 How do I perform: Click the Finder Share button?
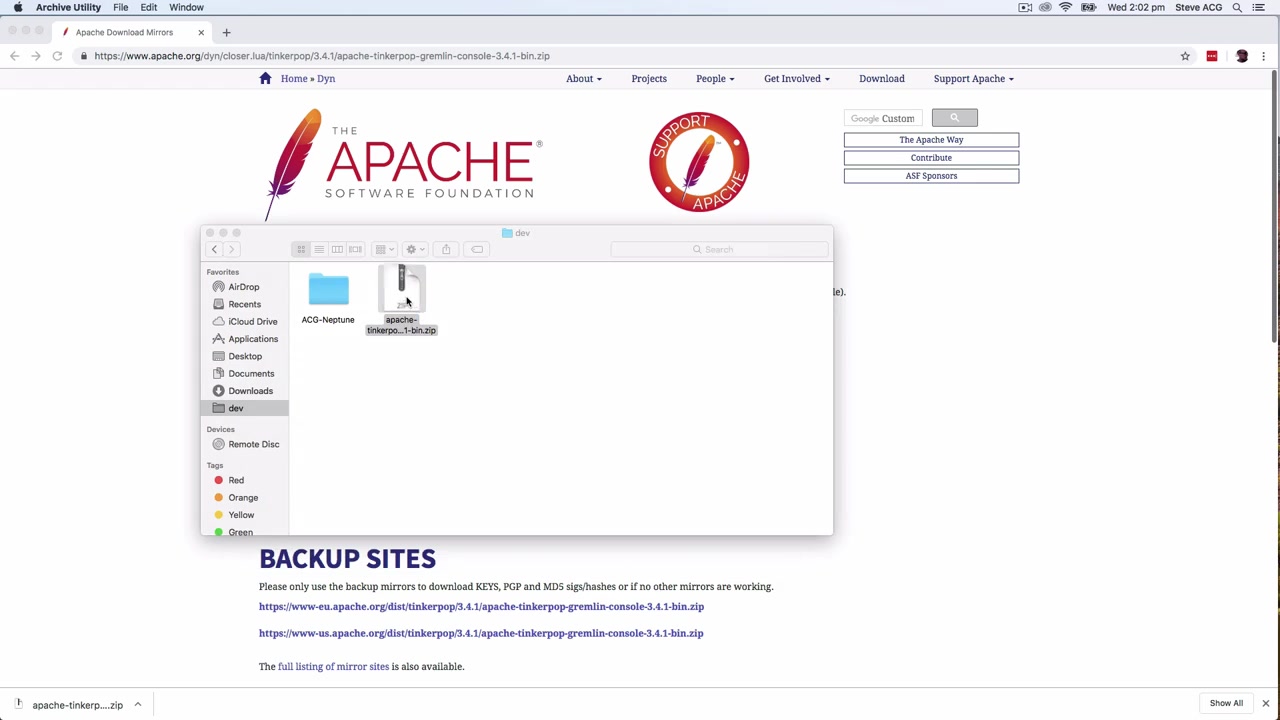tap(446, 249)
